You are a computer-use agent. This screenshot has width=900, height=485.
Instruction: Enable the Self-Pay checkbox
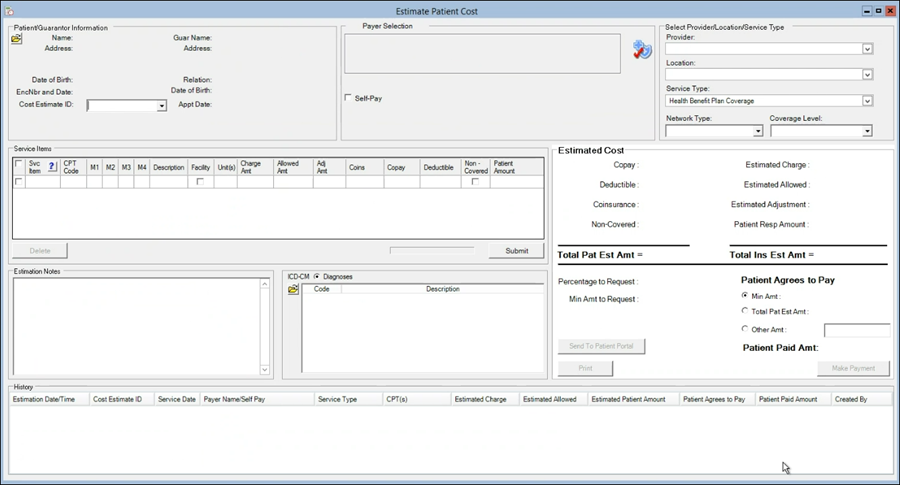(348, 98)
